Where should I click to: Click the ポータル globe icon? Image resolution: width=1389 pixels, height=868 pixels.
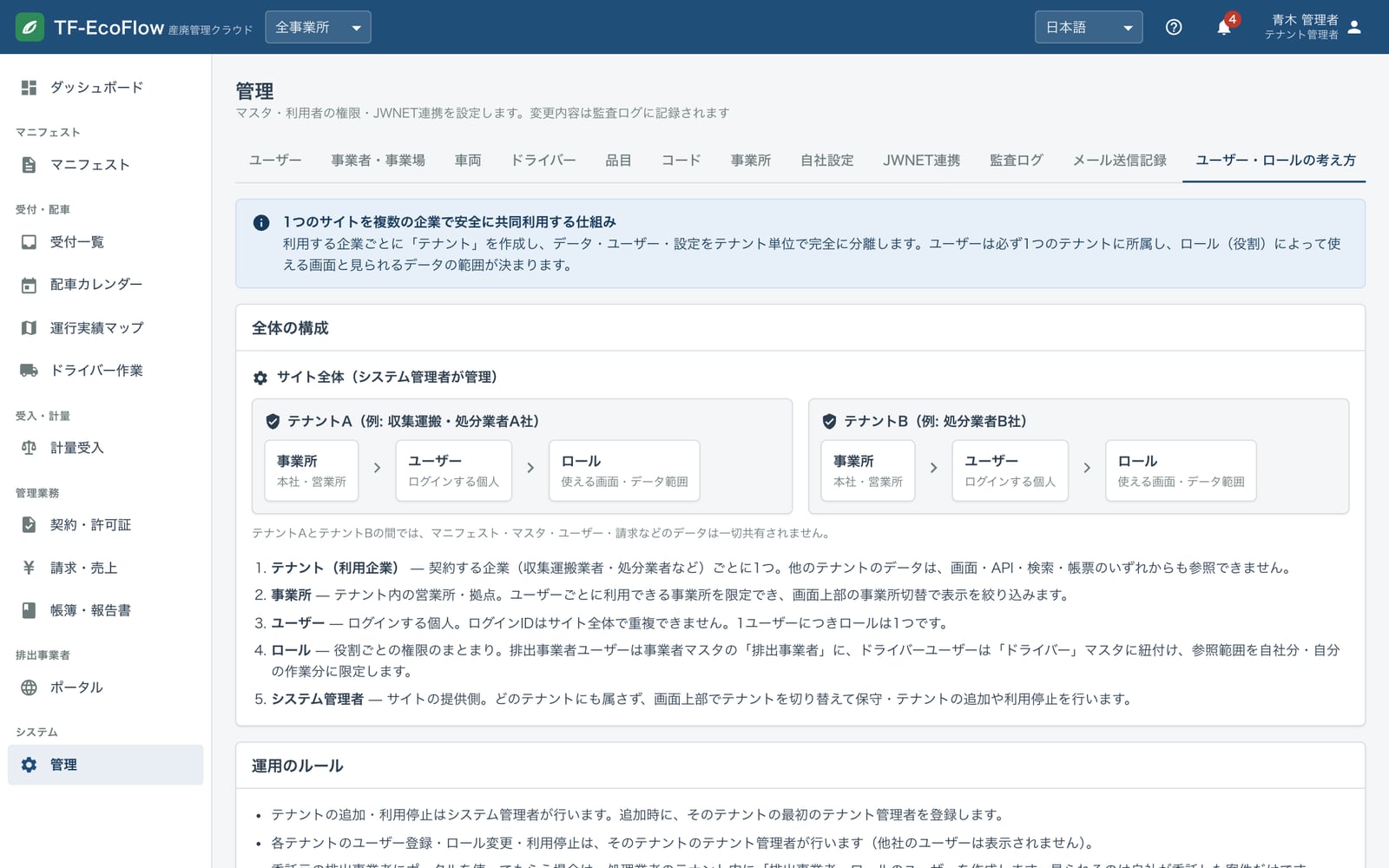(29, 687)
